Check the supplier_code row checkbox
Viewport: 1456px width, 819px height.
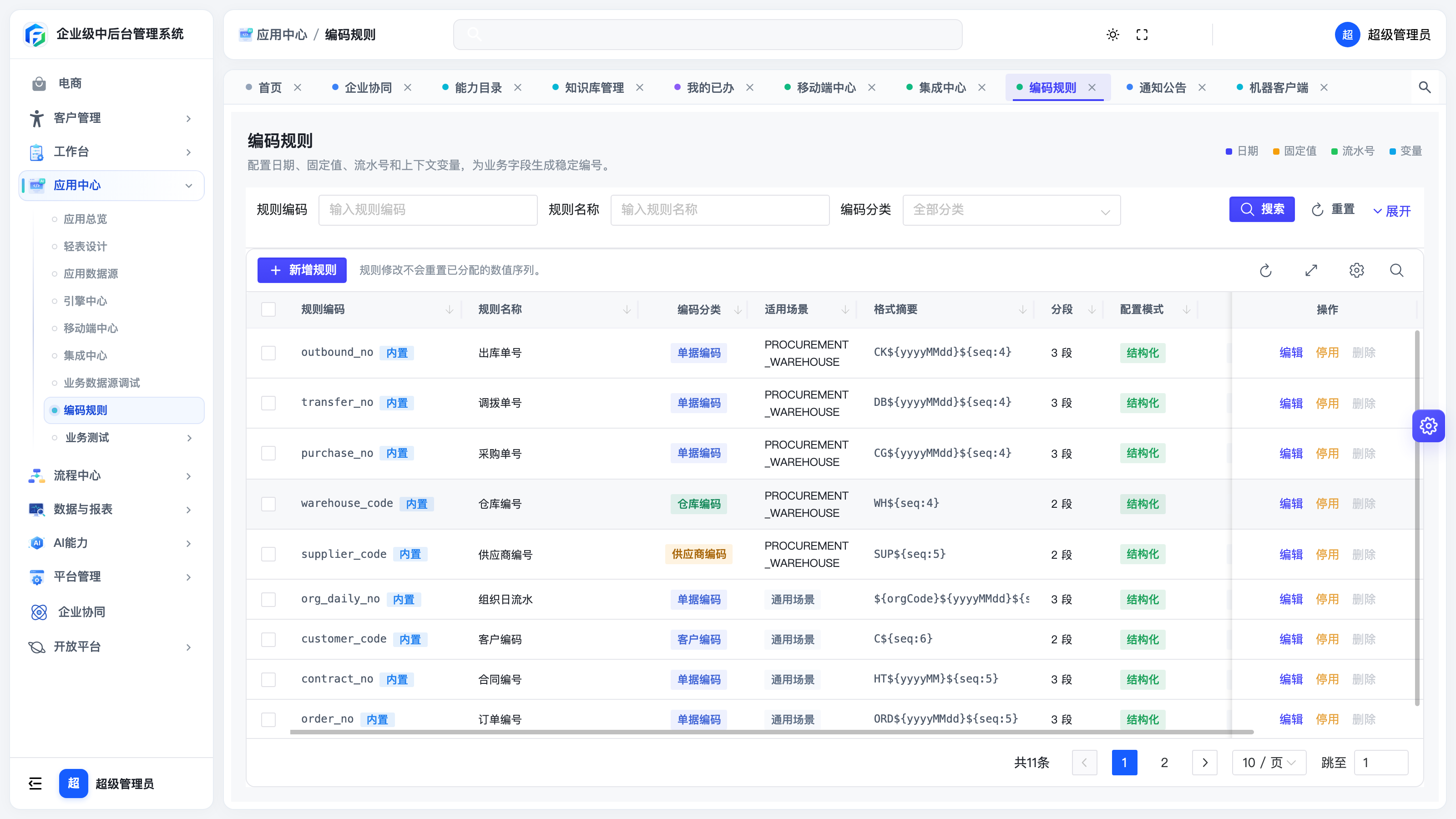pyautogui.click(x=268, y=555)
